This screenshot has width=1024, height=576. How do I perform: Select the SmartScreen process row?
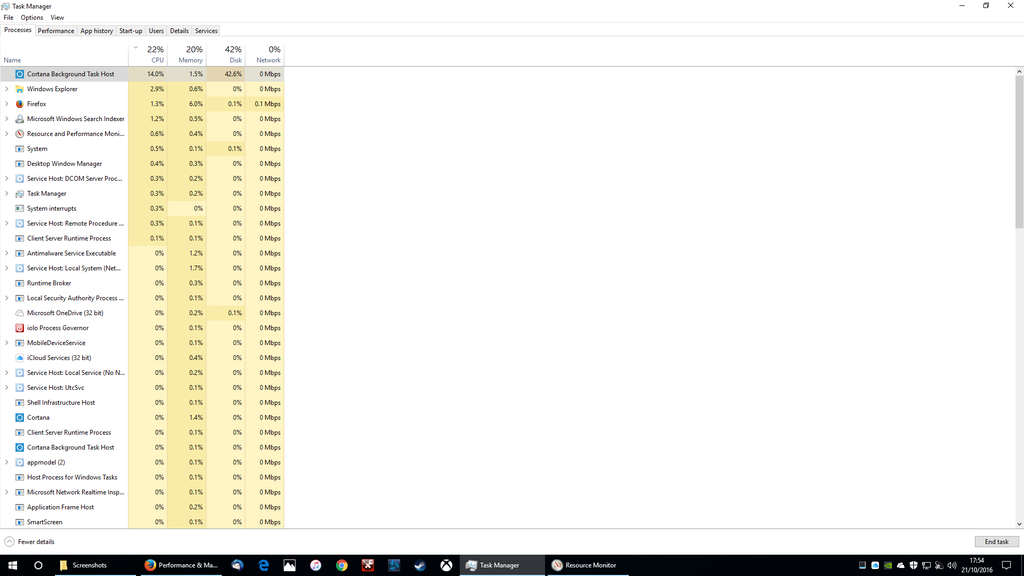[x=142, y=522]
